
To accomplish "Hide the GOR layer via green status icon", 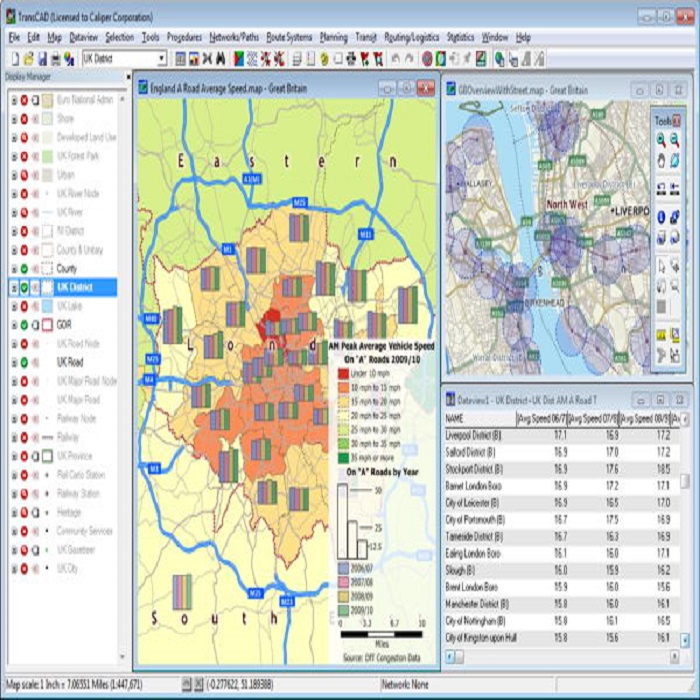I will (x=23, y=325).
